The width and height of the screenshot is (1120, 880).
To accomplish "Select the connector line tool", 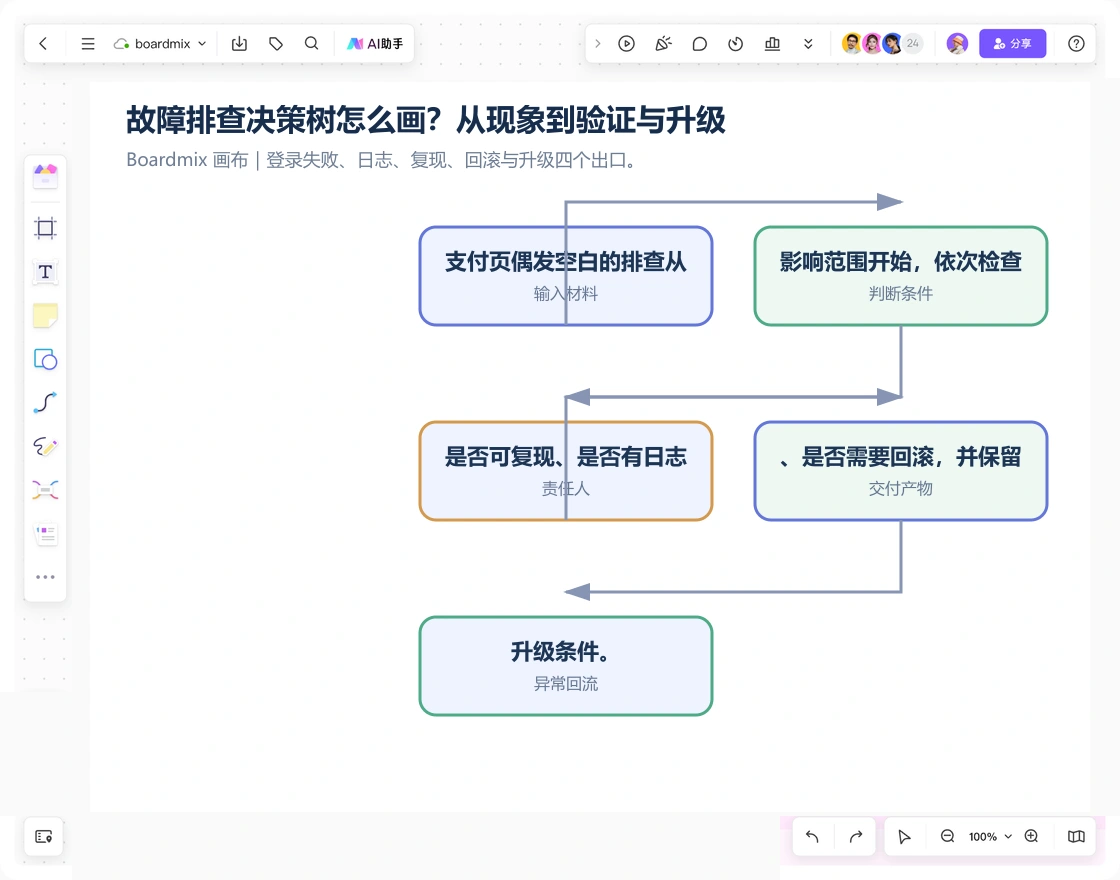I will [x=45, y=403].
